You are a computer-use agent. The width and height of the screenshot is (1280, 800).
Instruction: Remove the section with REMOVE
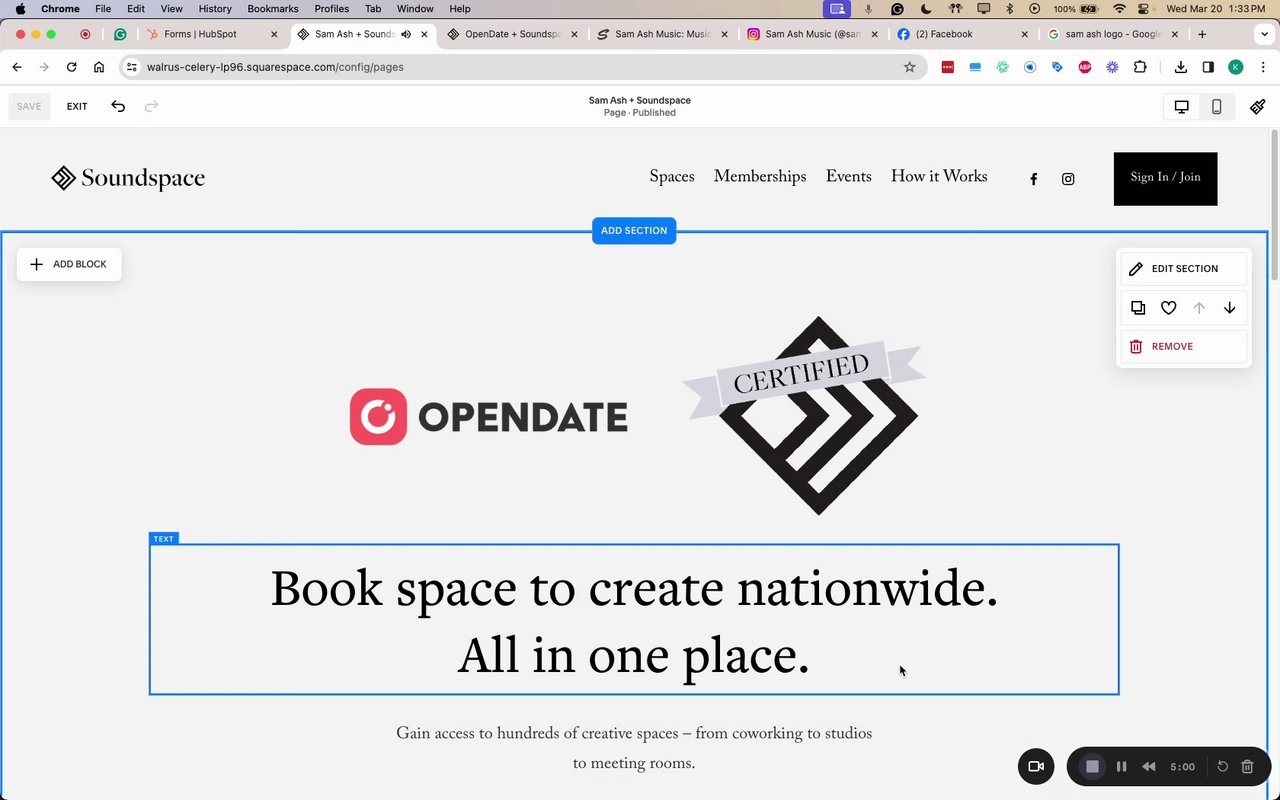[1183, 346]
